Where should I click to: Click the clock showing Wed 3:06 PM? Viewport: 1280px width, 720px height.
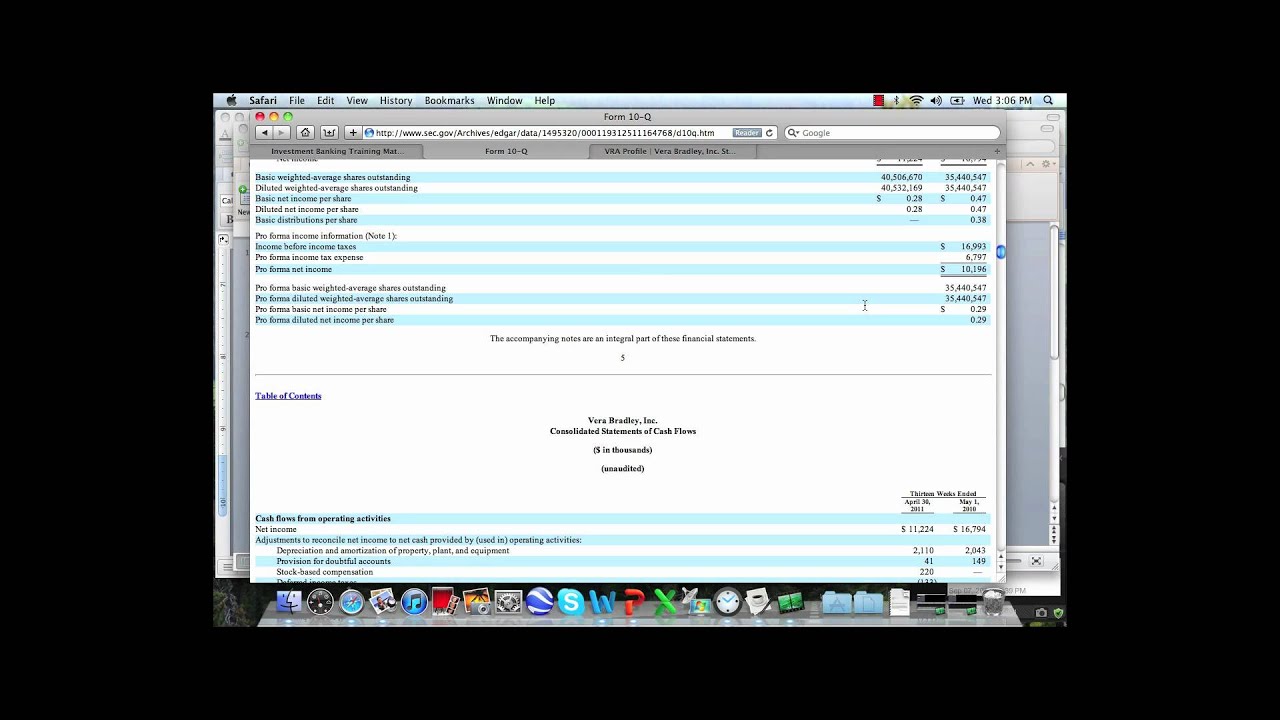pos(1002,100)
